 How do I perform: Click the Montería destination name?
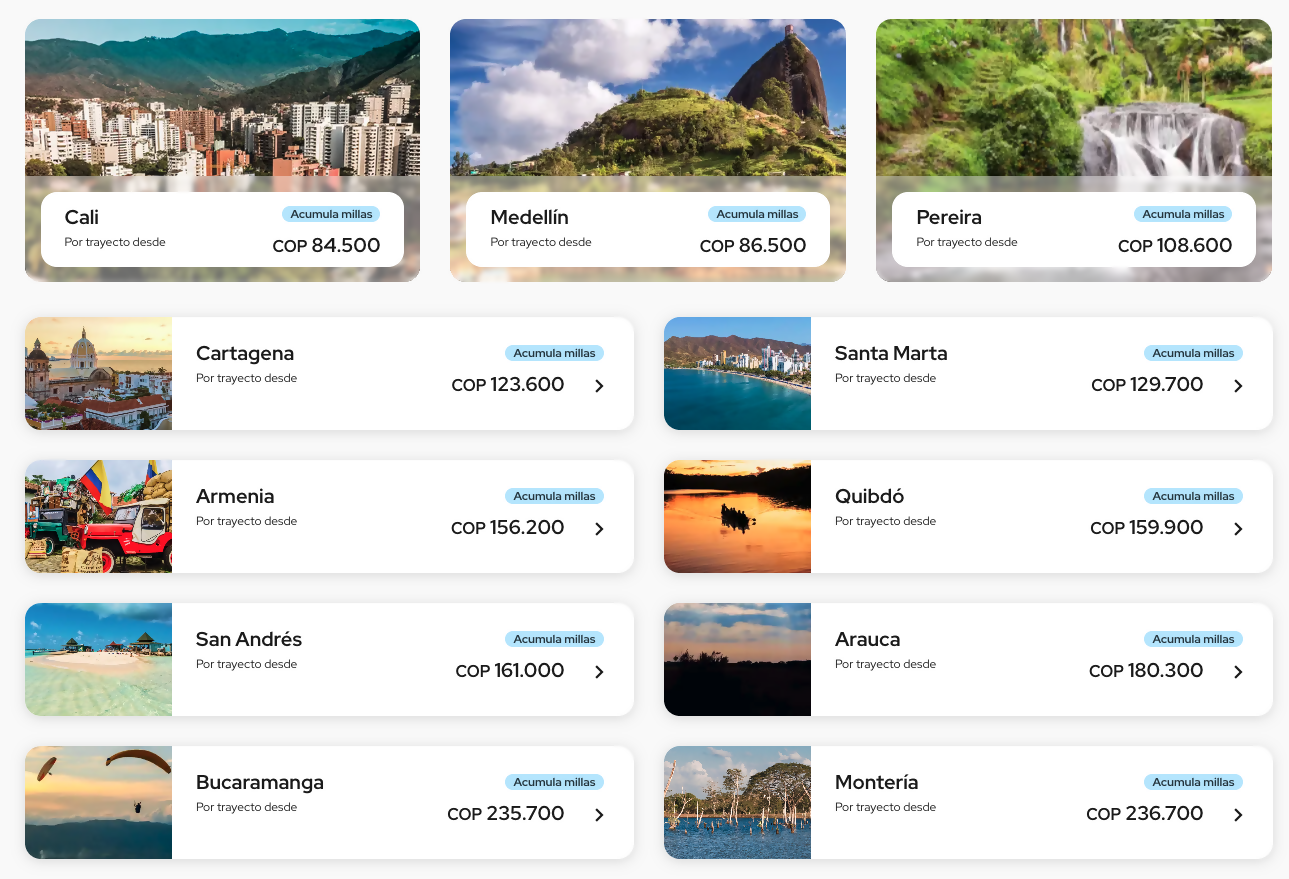(876, 782)
